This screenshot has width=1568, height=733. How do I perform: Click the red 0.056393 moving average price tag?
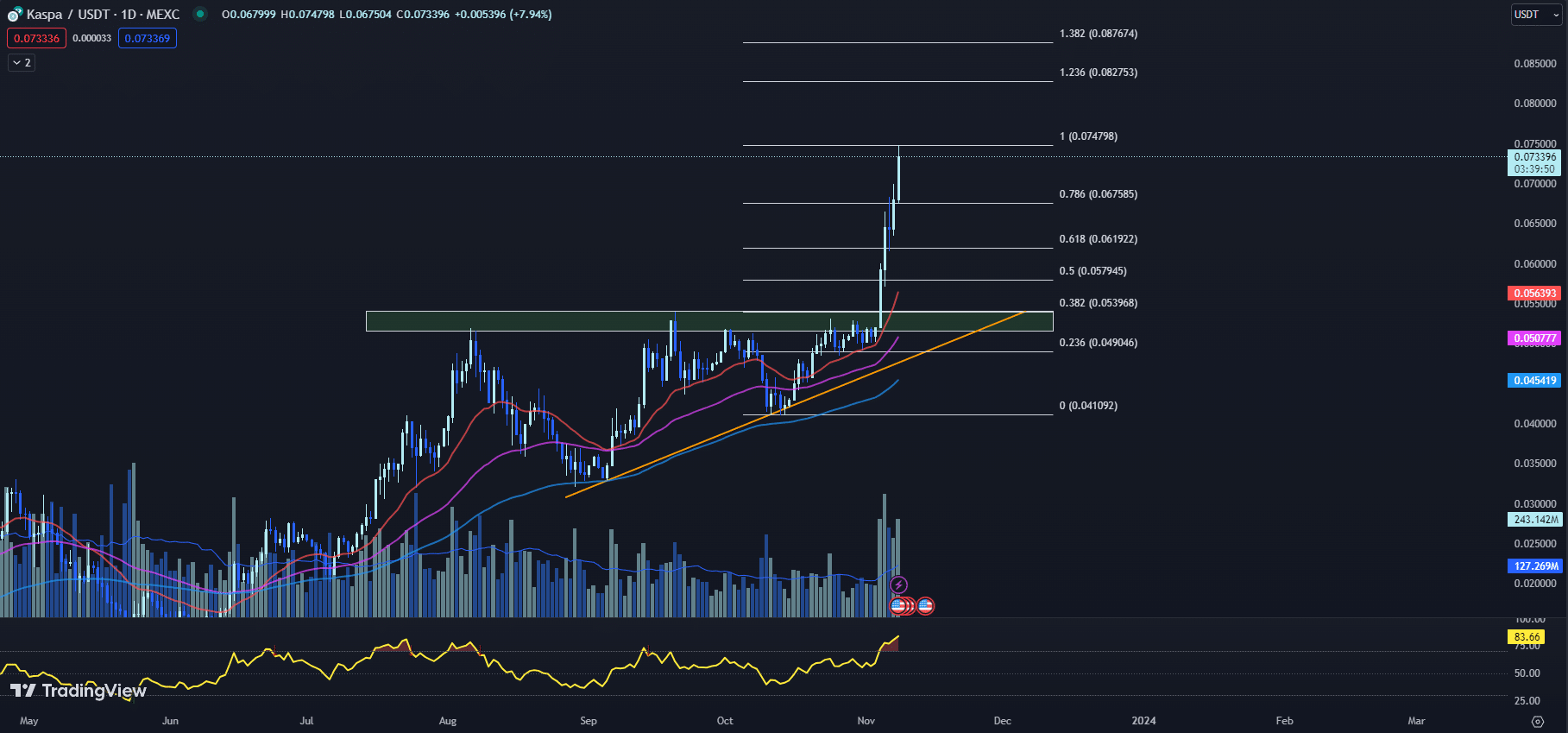click(1534, 294)
